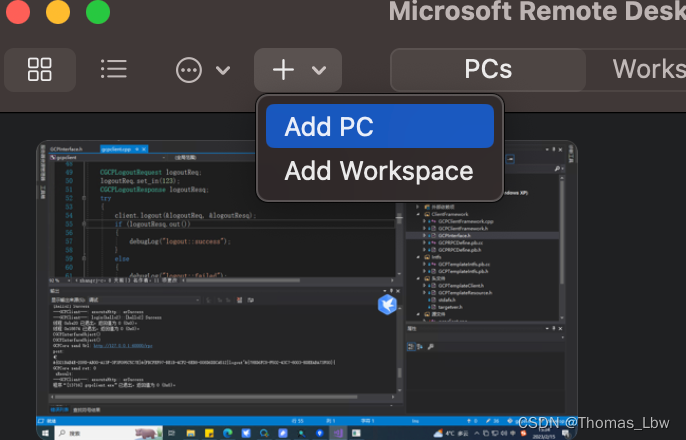Screen dimensions: 686x440
Task: Select GCPRPCDefine.pb.h in Solution Explorer
Action: tap(460, 250)
